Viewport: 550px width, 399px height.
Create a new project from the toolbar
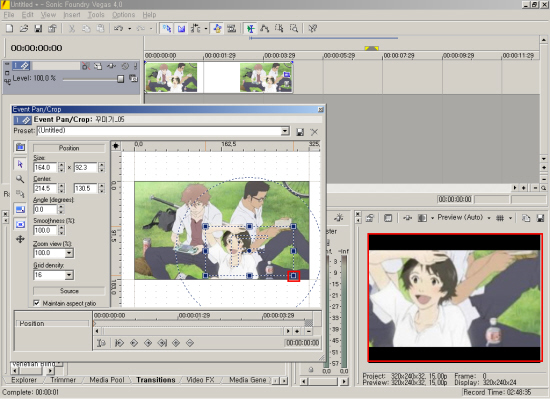click(x=9, y=28)
